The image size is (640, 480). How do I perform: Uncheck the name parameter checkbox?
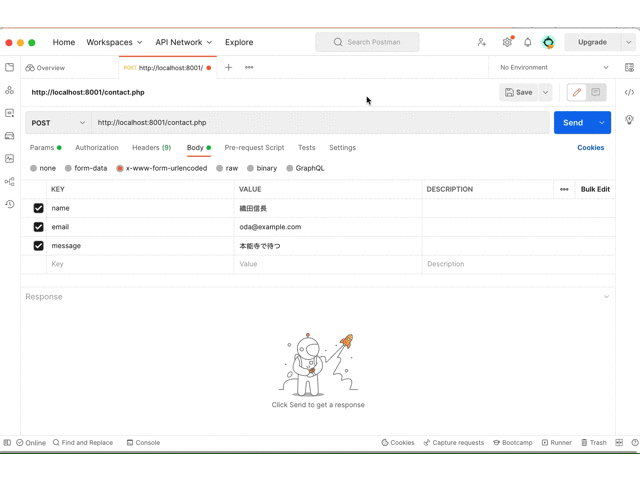38,208
